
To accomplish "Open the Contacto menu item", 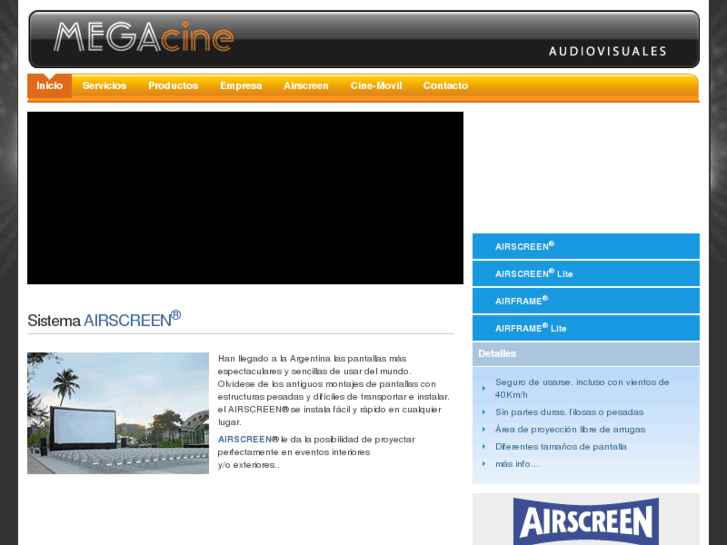I will [446, 86].
